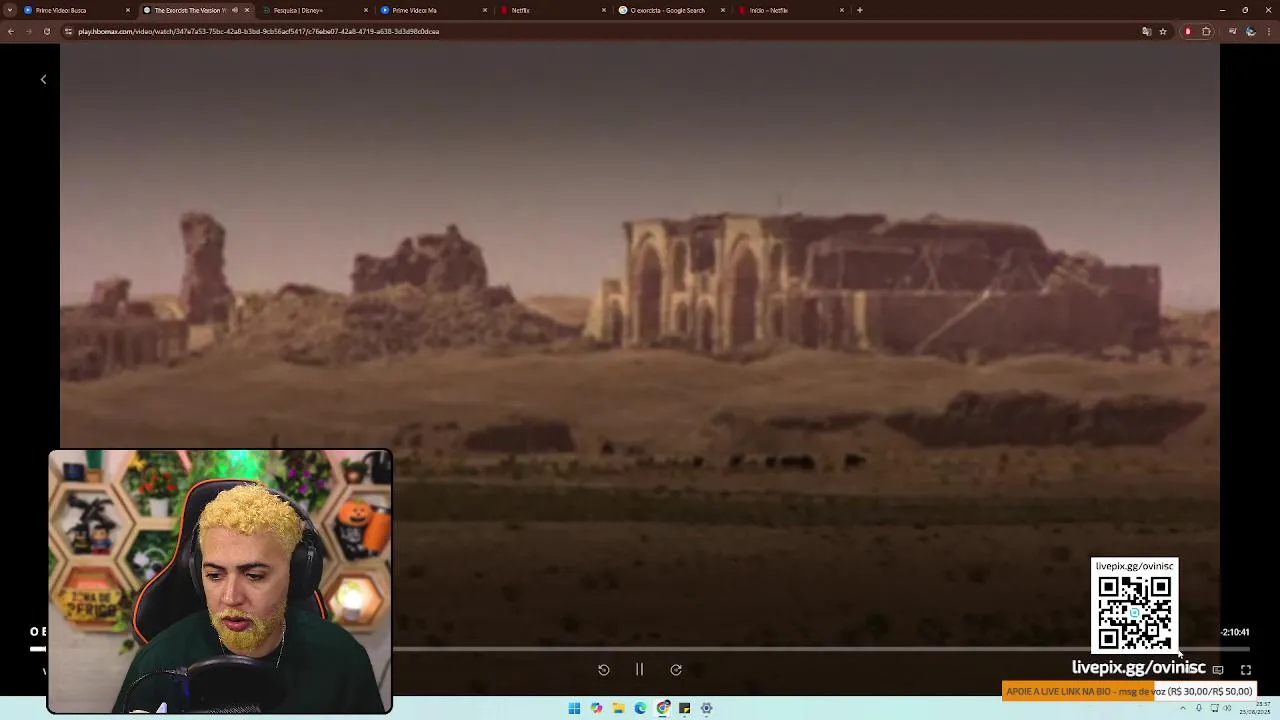Bookmark this page with the star

tap(1163, 31)
